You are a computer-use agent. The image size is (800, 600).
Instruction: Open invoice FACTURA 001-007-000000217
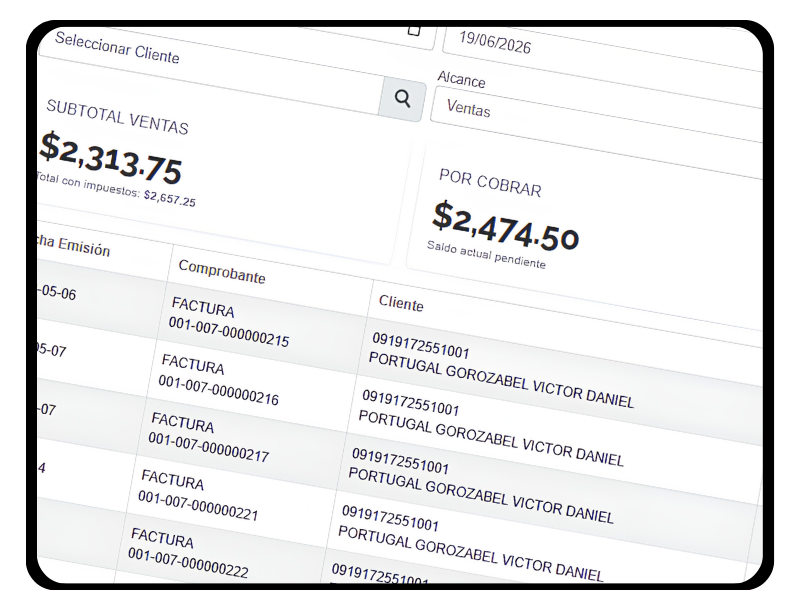tap(209, 438)
